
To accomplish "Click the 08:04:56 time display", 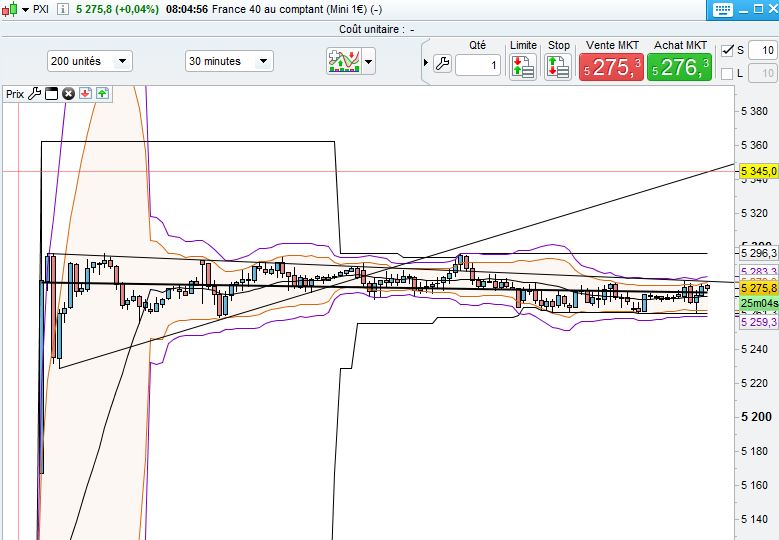I will click(187, 9).
